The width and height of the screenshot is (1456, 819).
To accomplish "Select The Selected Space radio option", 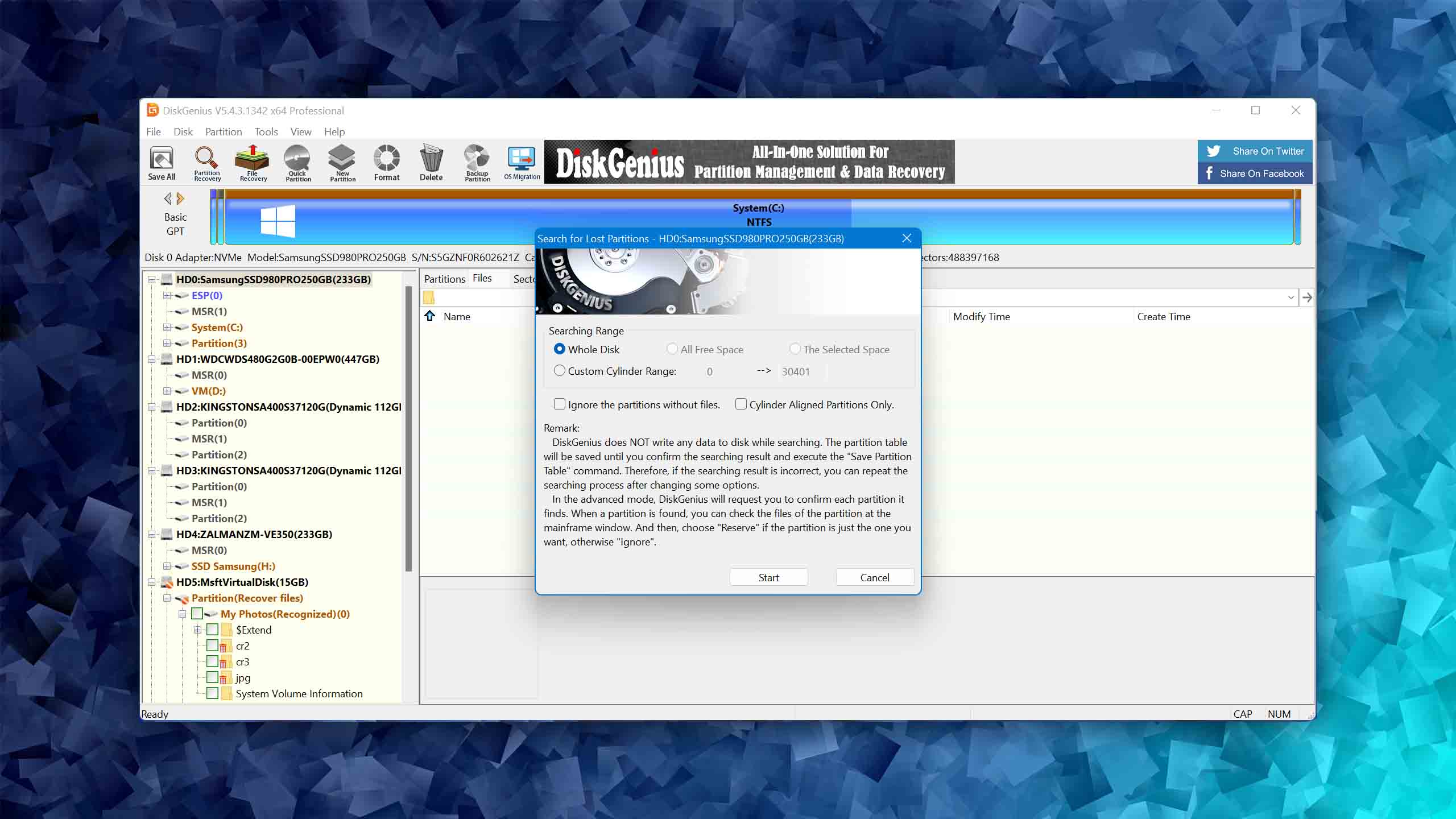I will [x=795, y=349].
